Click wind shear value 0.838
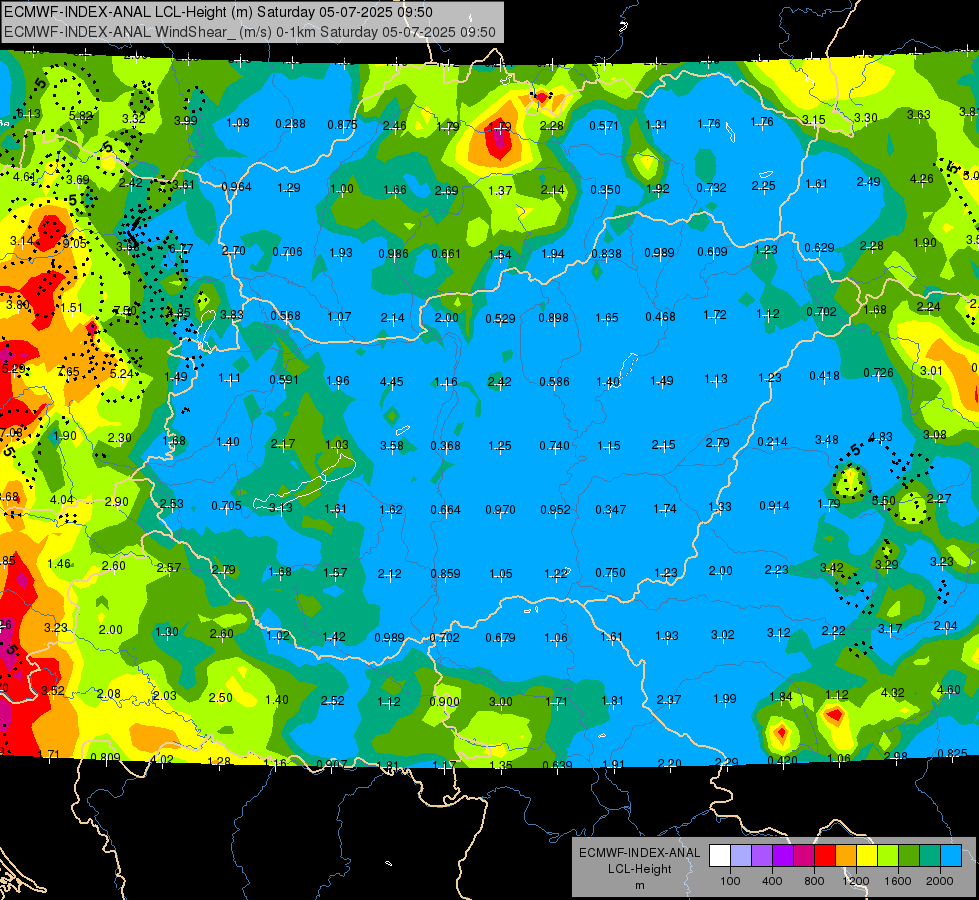Screen dimensions: 979x900 click(606, 253)
